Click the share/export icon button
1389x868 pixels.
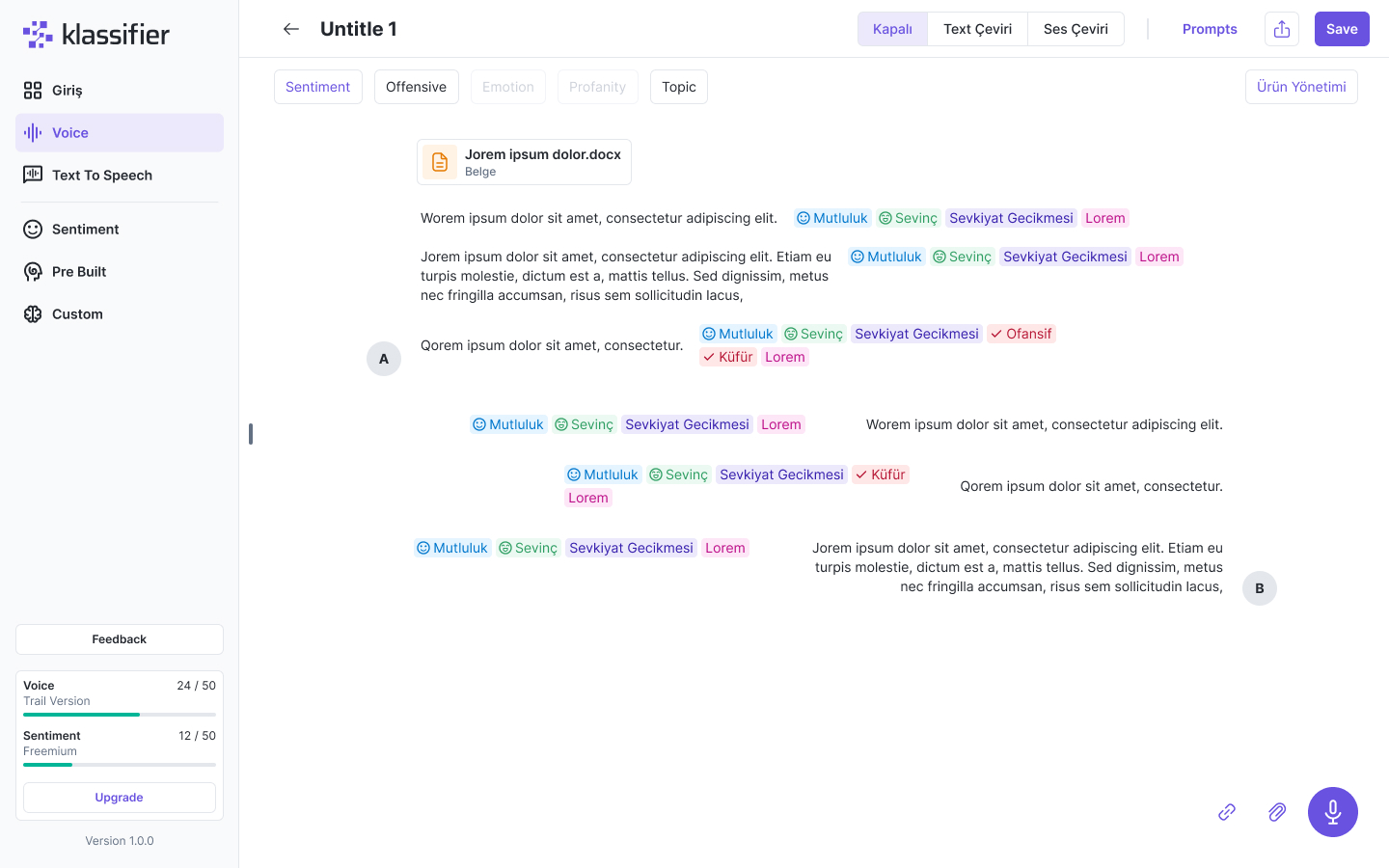click(x=1282, y=29)
